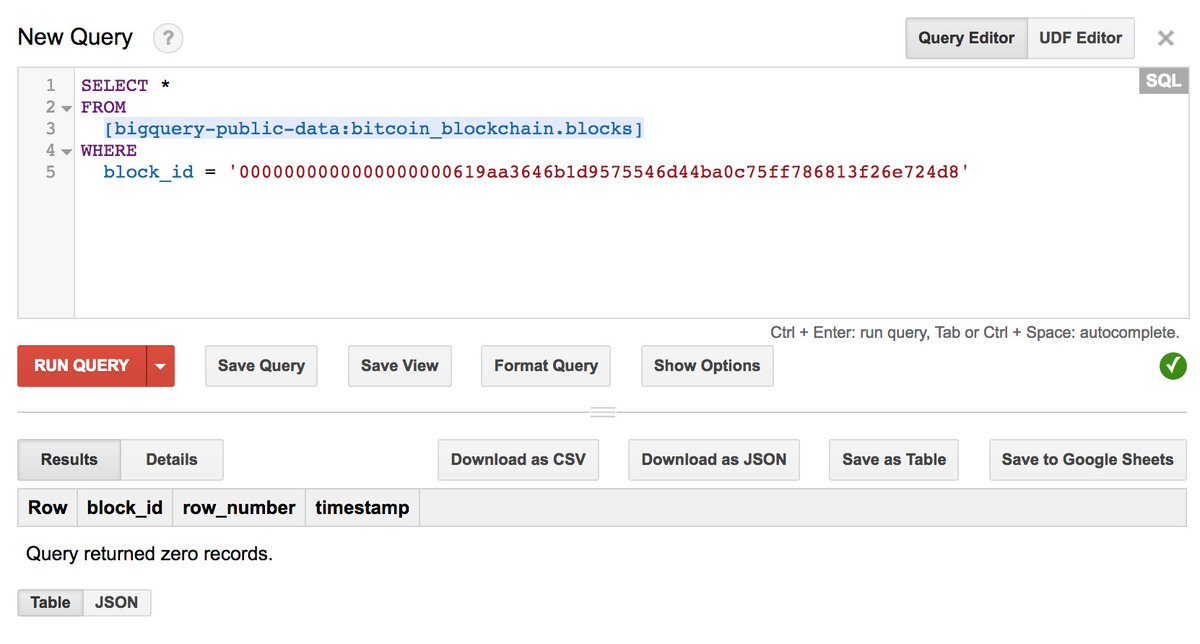Click Format Query button
The width and height of the screenshot is (1200, 644).
coord(546,366)
